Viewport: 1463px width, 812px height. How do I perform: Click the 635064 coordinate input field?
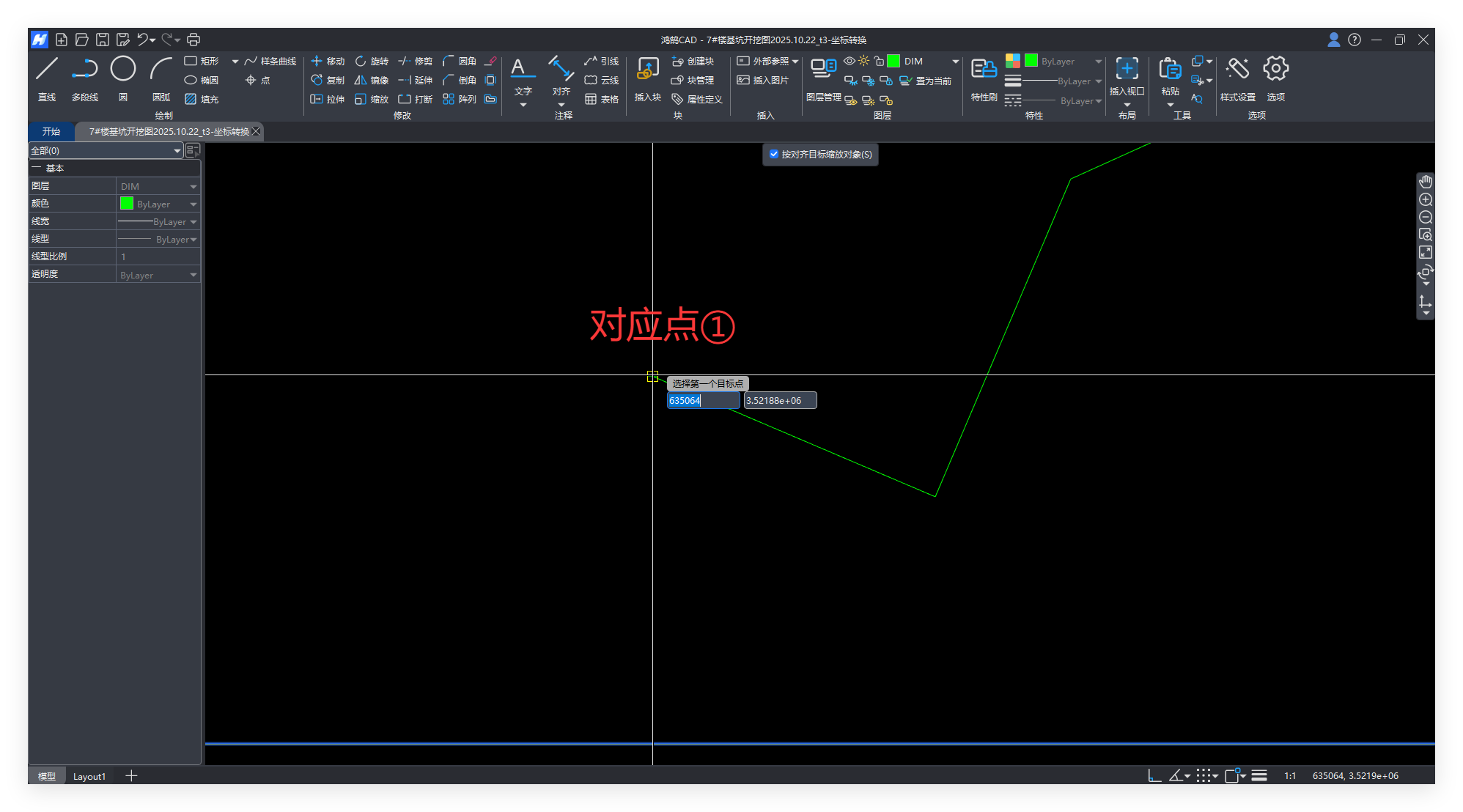(702, 401)
